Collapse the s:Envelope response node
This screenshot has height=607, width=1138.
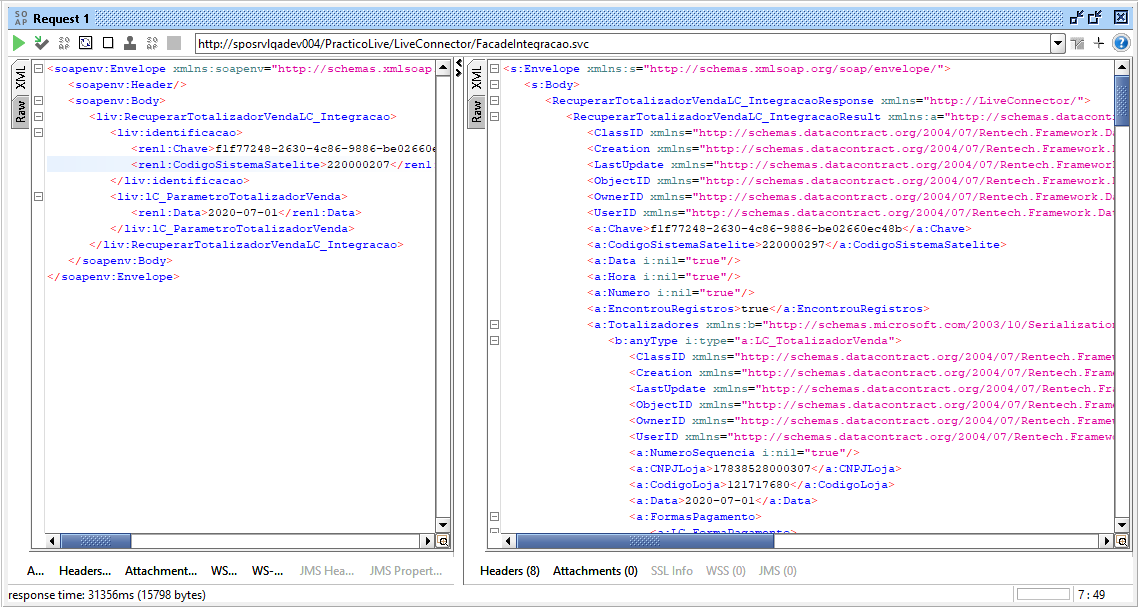click(x=494, y=69)
